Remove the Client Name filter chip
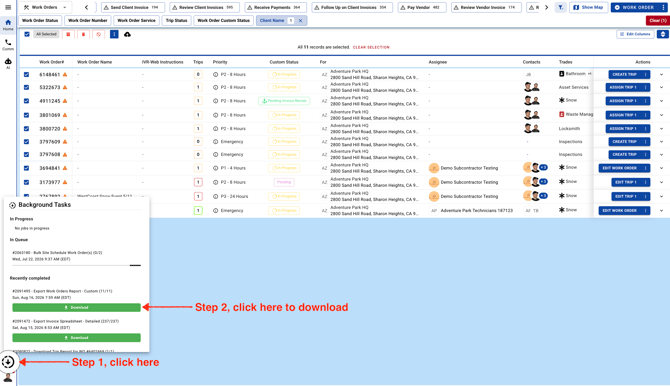670x386 pixels. (300, 21)
